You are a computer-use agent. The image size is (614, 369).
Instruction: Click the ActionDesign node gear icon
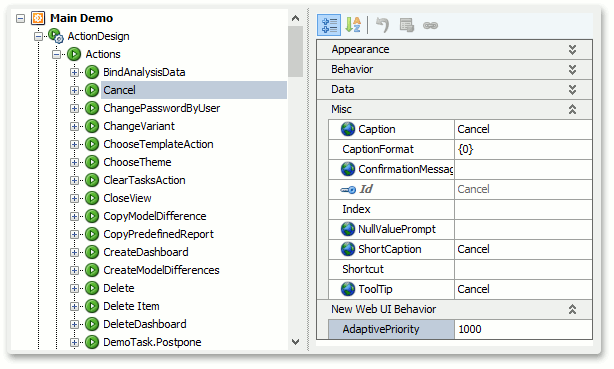(x=56, y=36)
